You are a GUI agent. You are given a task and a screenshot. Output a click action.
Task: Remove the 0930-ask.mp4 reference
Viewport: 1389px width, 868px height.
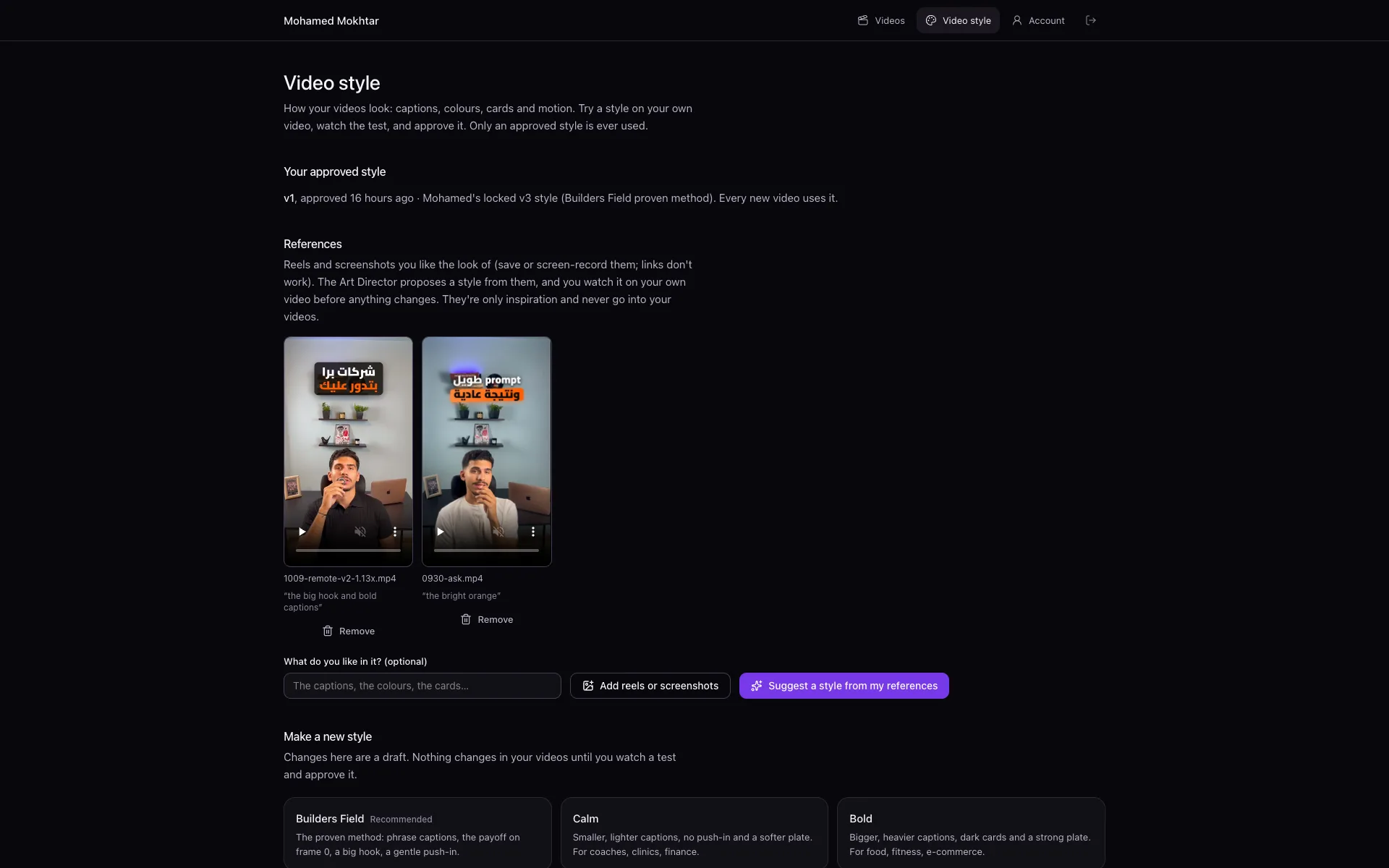tap(487, 619)
